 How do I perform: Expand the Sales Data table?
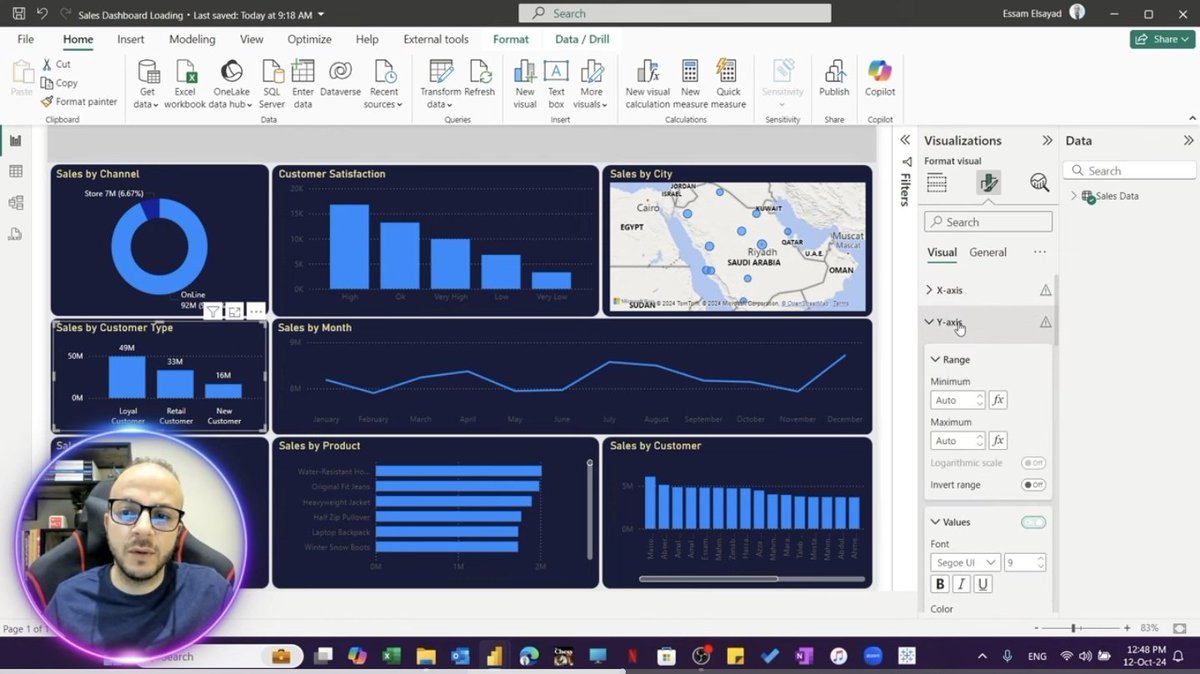1074,196
